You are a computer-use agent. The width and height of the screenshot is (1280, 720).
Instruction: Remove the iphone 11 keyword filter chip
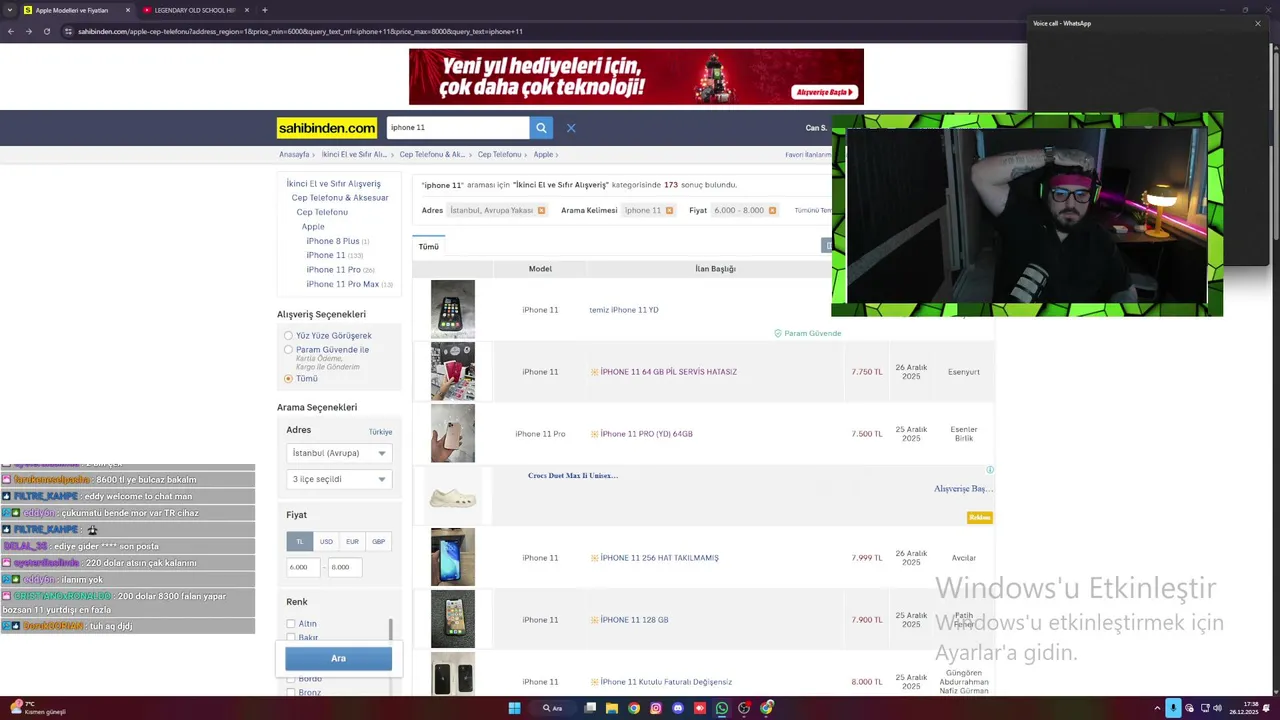tap(669, 210)
